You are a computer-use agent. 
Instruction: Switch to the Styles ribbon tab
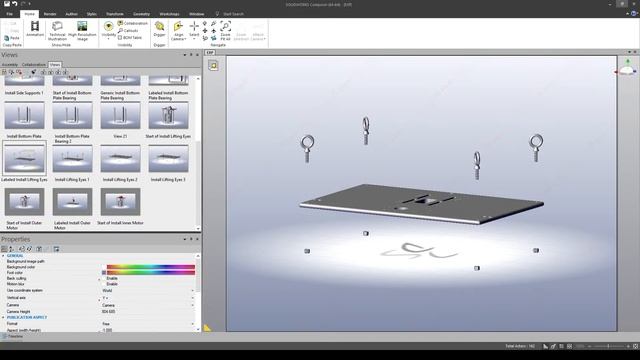[x=91, y=14]
